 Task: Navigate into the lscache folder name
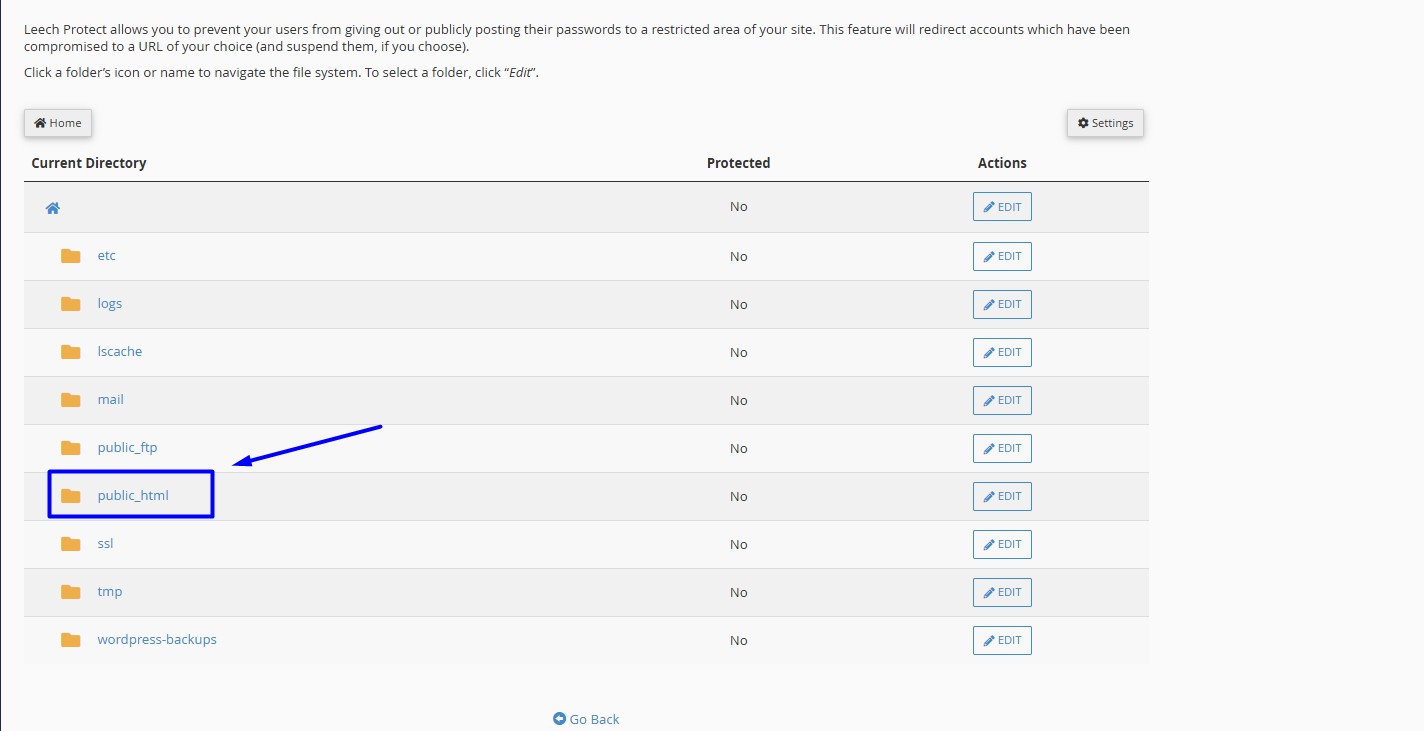click(120, 352)
